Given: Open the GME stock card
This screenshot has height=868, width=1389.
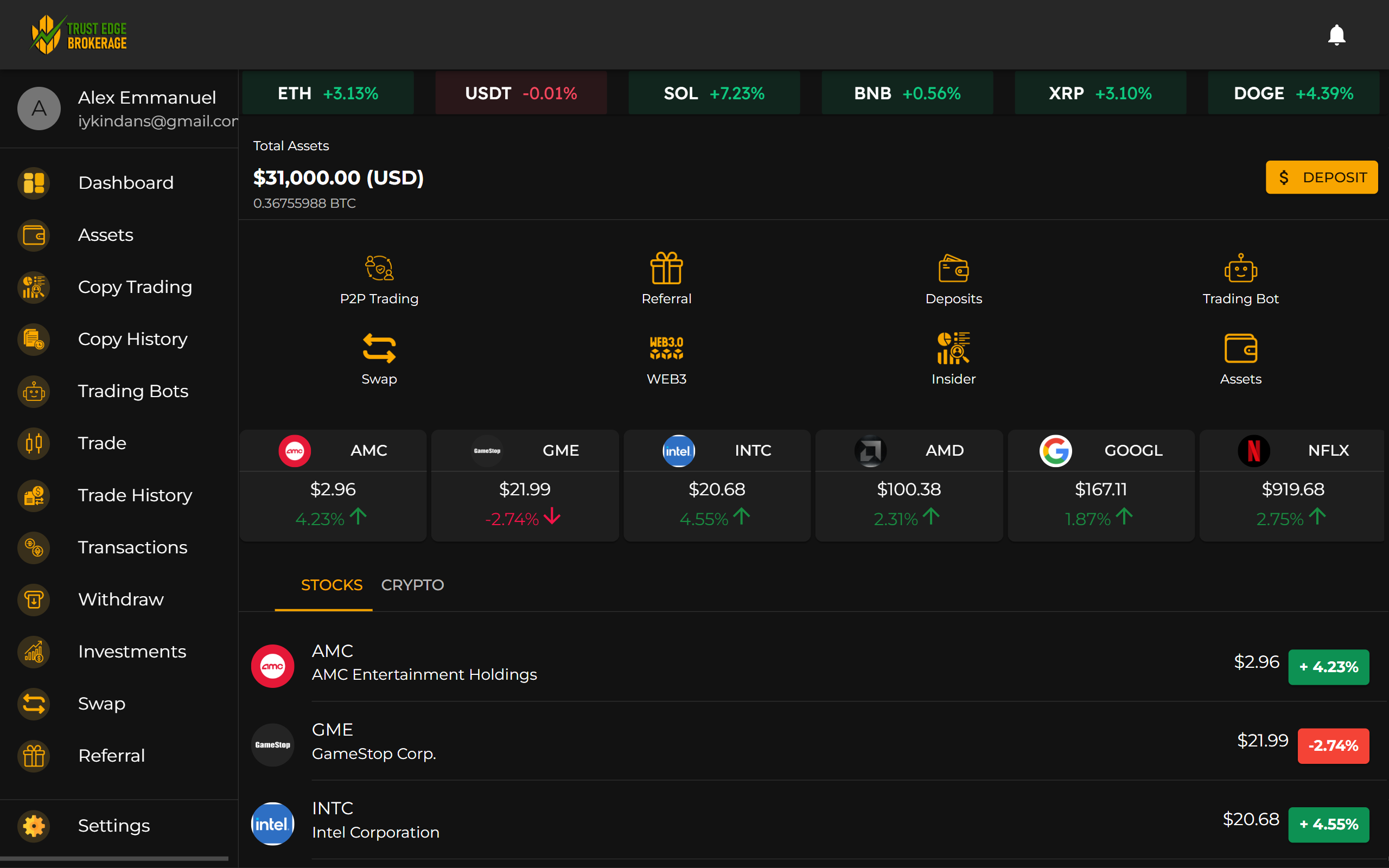Looking at the screenshot, I should pyautogui.click(x=525, y=486).
